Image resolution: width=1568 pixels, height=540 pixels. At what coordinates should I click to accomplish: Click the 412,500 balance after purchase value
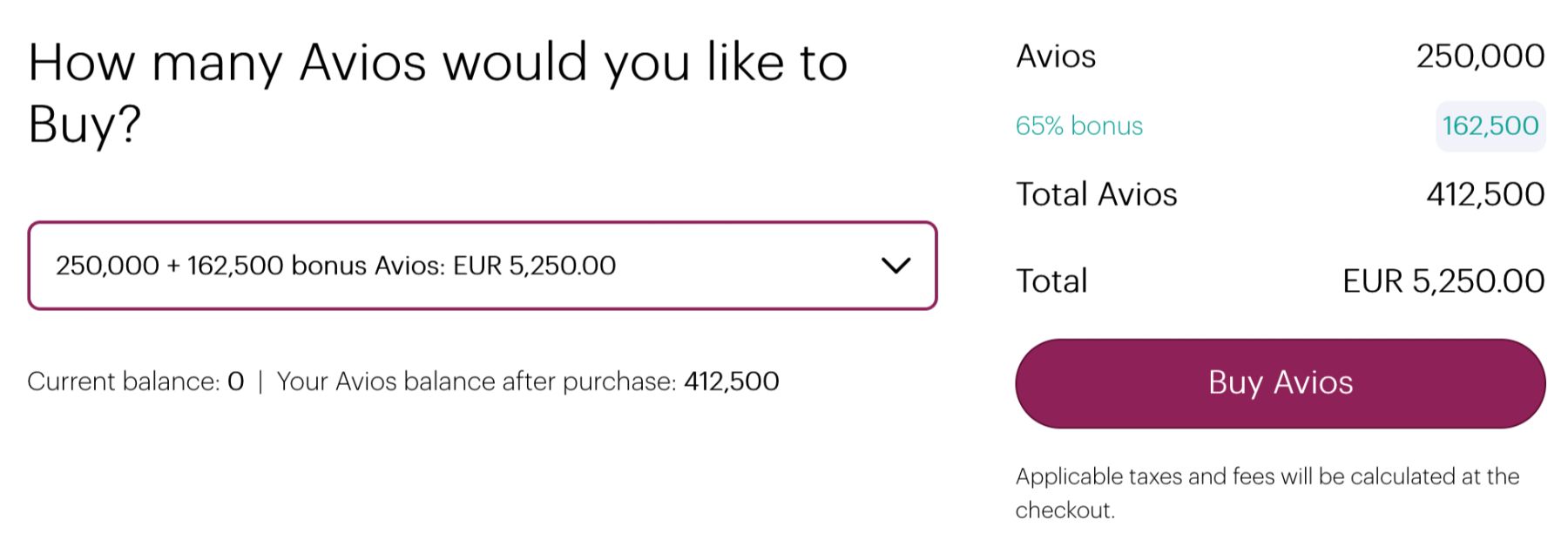pyautogui.click(x=731, y=381)
